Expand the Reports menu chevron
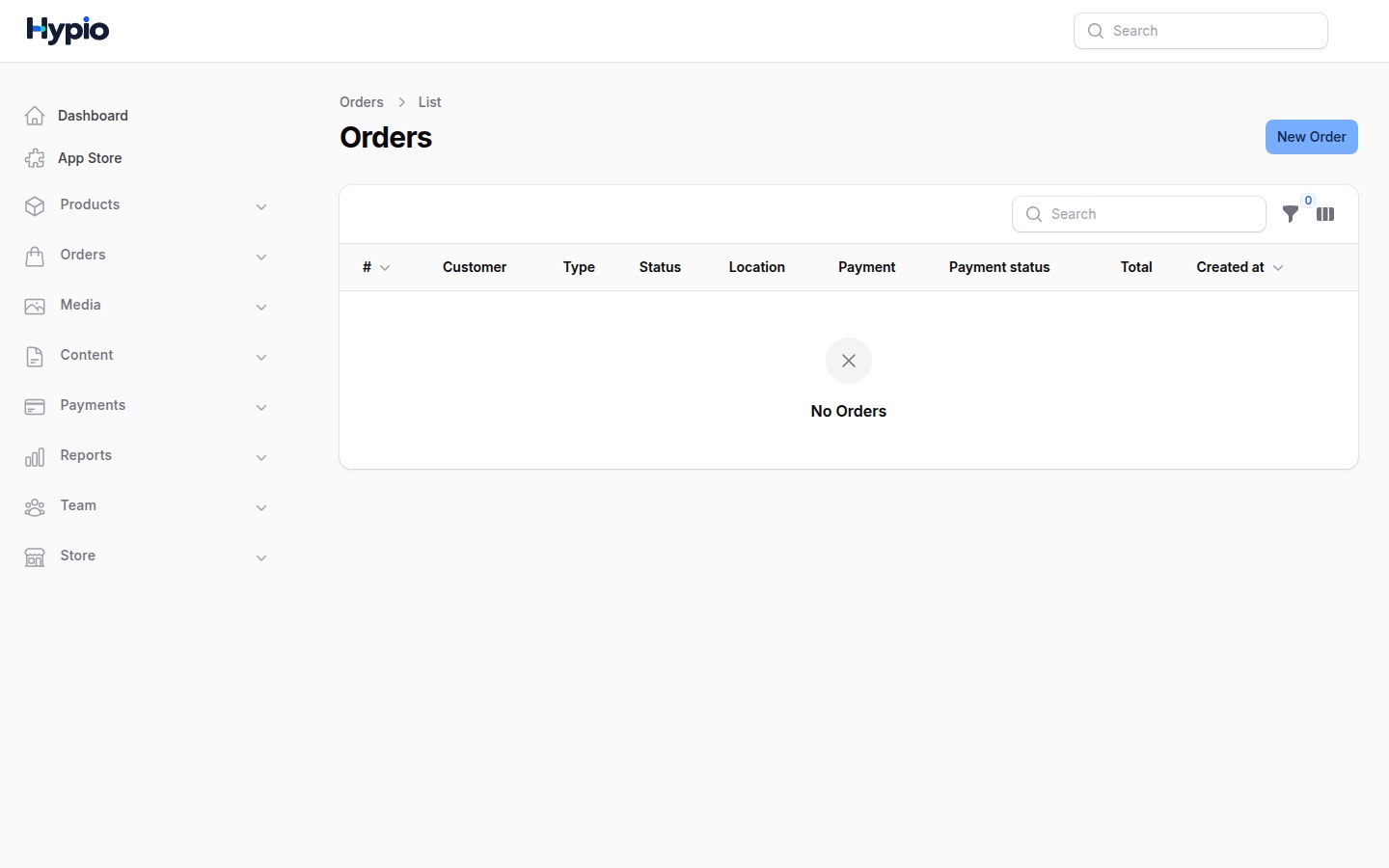The height and width of the screenshot is (868, 1389). (x=261, y=457)
